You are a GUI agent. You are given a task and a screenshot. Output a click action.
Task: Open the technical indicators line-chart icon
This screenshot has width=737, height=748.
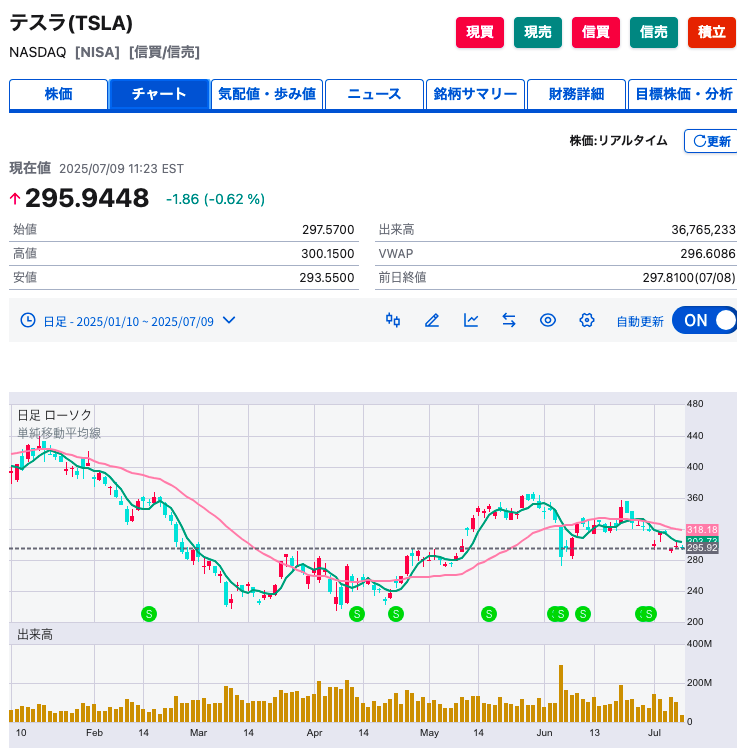[470, 320]
